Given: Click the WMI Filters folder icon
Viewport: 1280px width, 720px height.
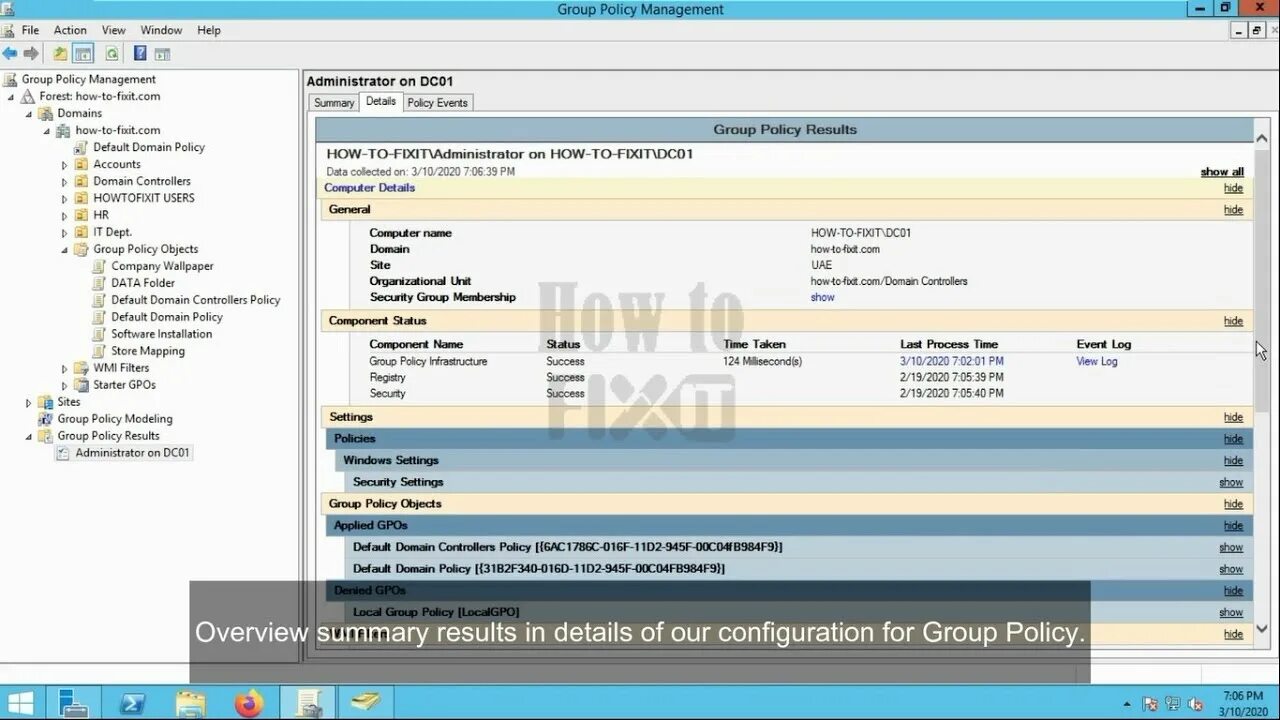Looking at the screenshot, I should coord(81,368).
